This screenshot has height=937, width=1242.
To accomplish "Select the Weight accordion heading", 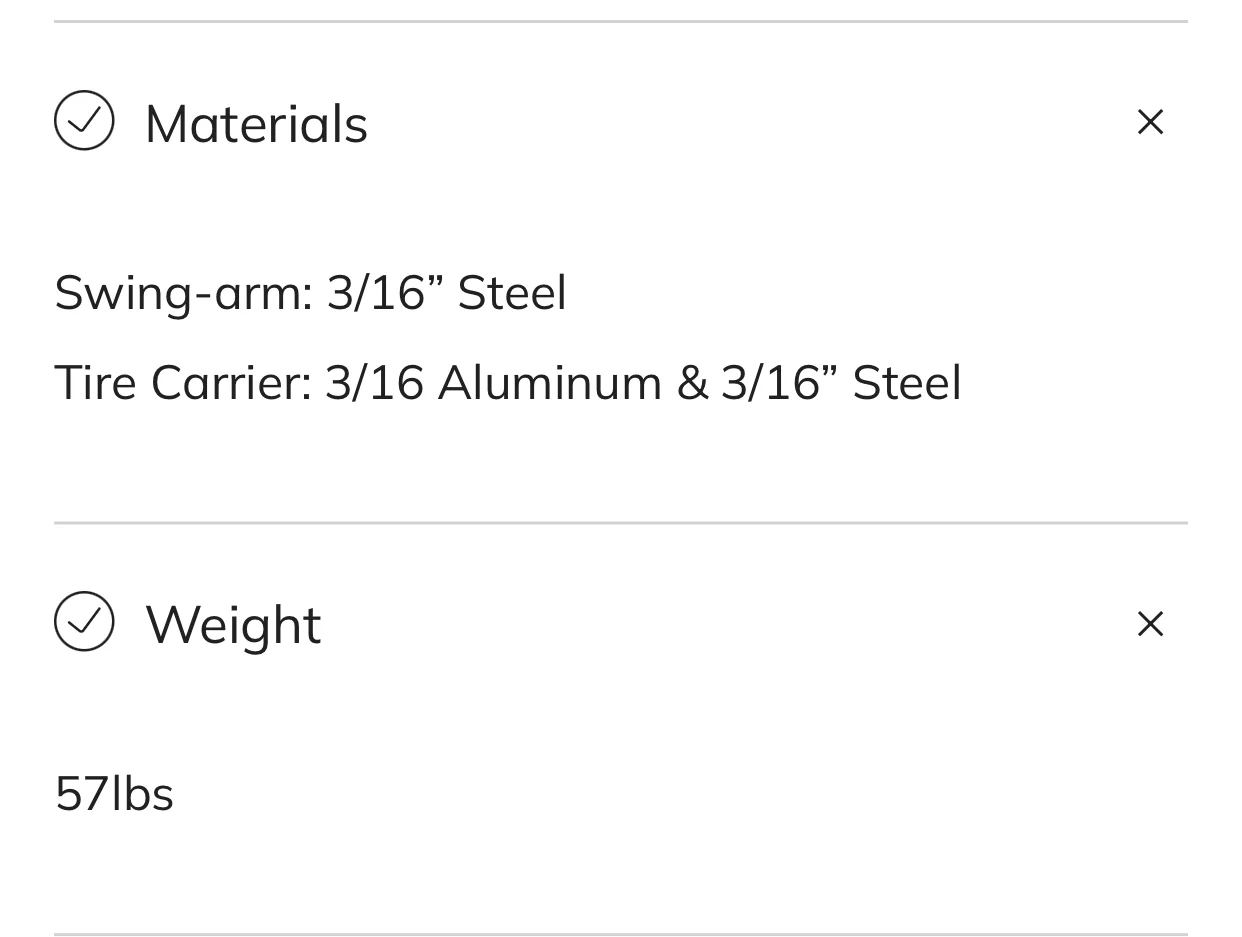I will (x=233, y=625).
